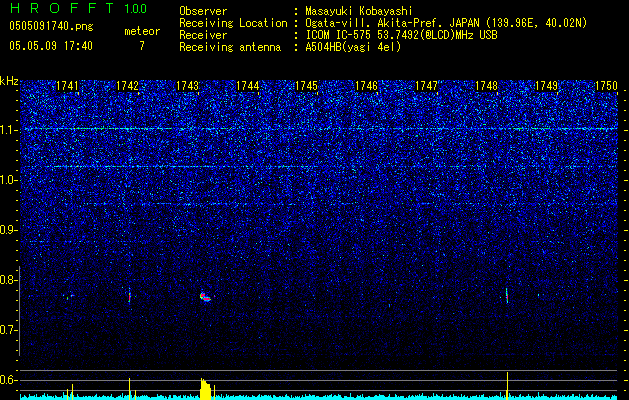Image resolution: width=629 pixels, height=400 pixels.
Task: Click the yellow intensity spike at 1742
Action: point(129,388)
